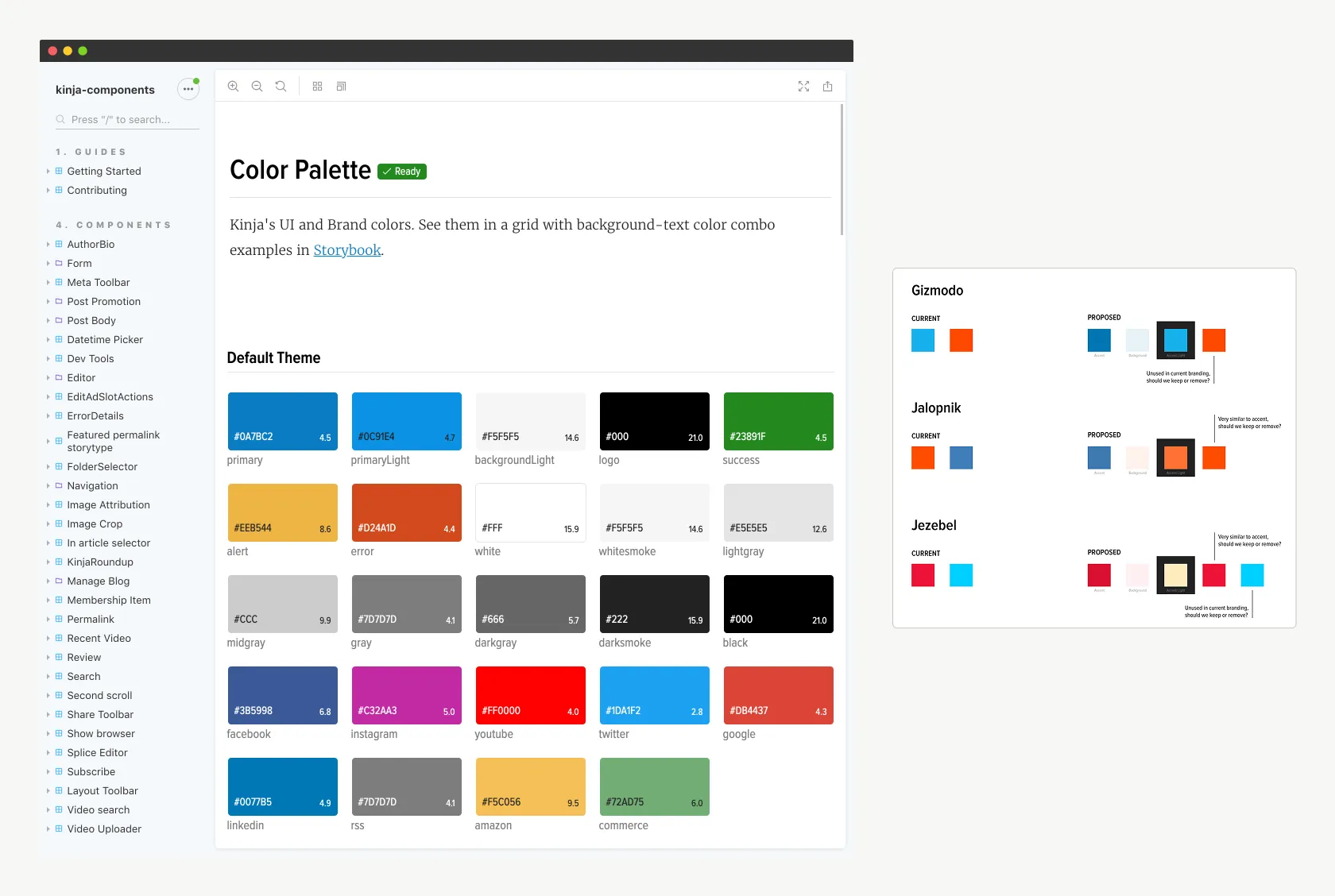Click the addons panel layout icon
This screenshot has height=896, width=1335.
coord(341,86)
